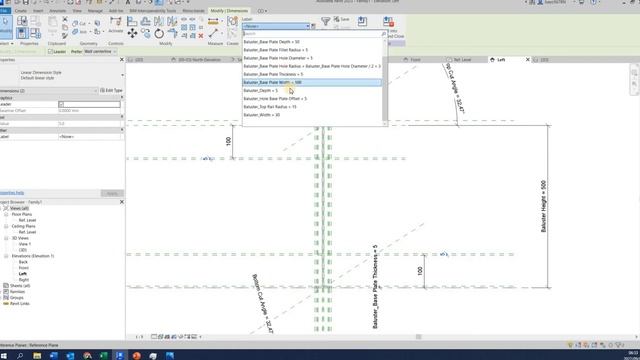Image resolution: width=640 pixels, height=360 pixels.
Task: Click the Load into Project and Close icon
Action: (x=388, y=21)
